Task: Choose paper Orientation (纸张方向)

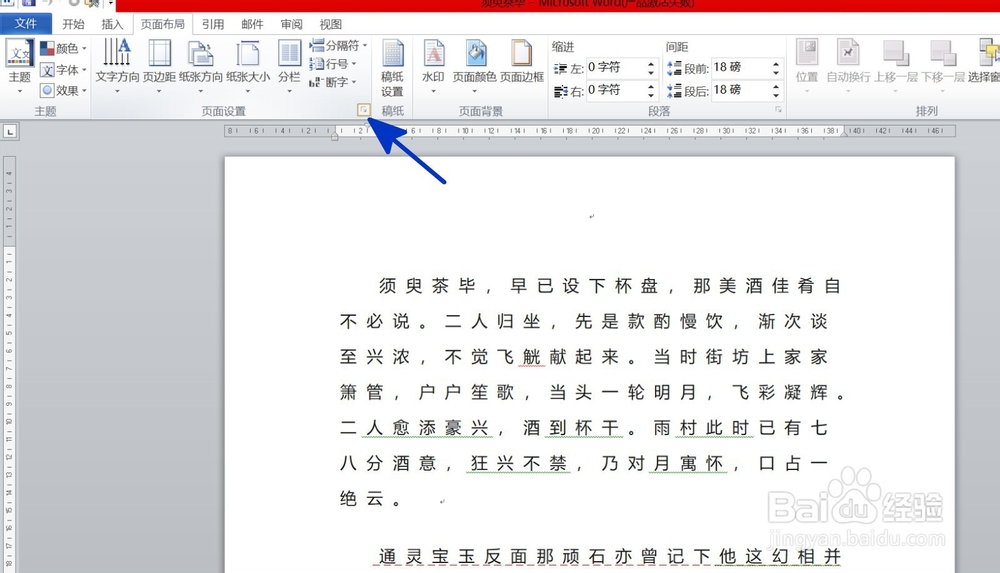Action: (200, 64)
